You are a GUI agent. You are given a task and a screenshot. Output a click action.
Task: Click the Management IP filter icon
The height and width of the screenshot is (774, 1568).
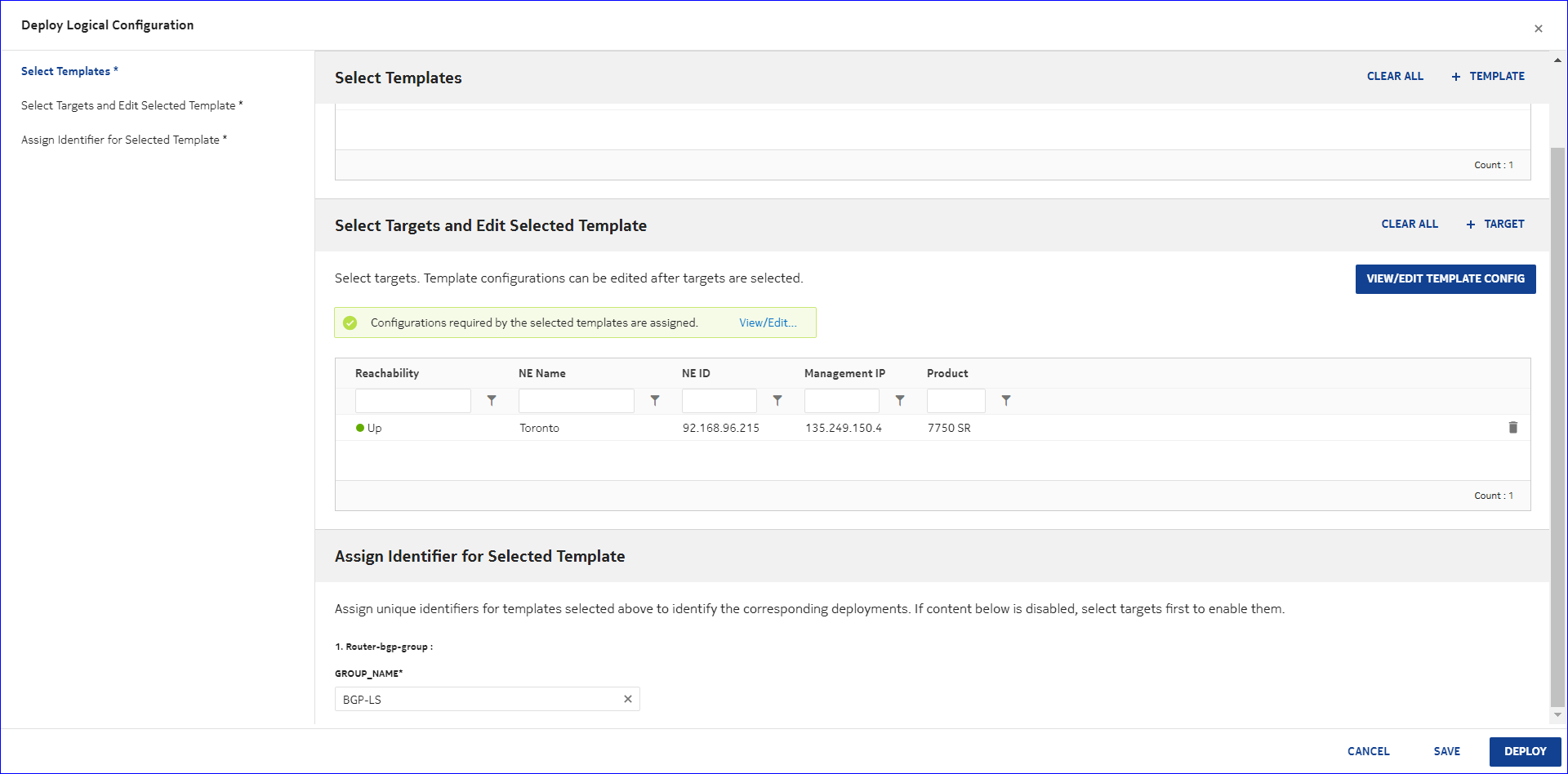[900, 401]
